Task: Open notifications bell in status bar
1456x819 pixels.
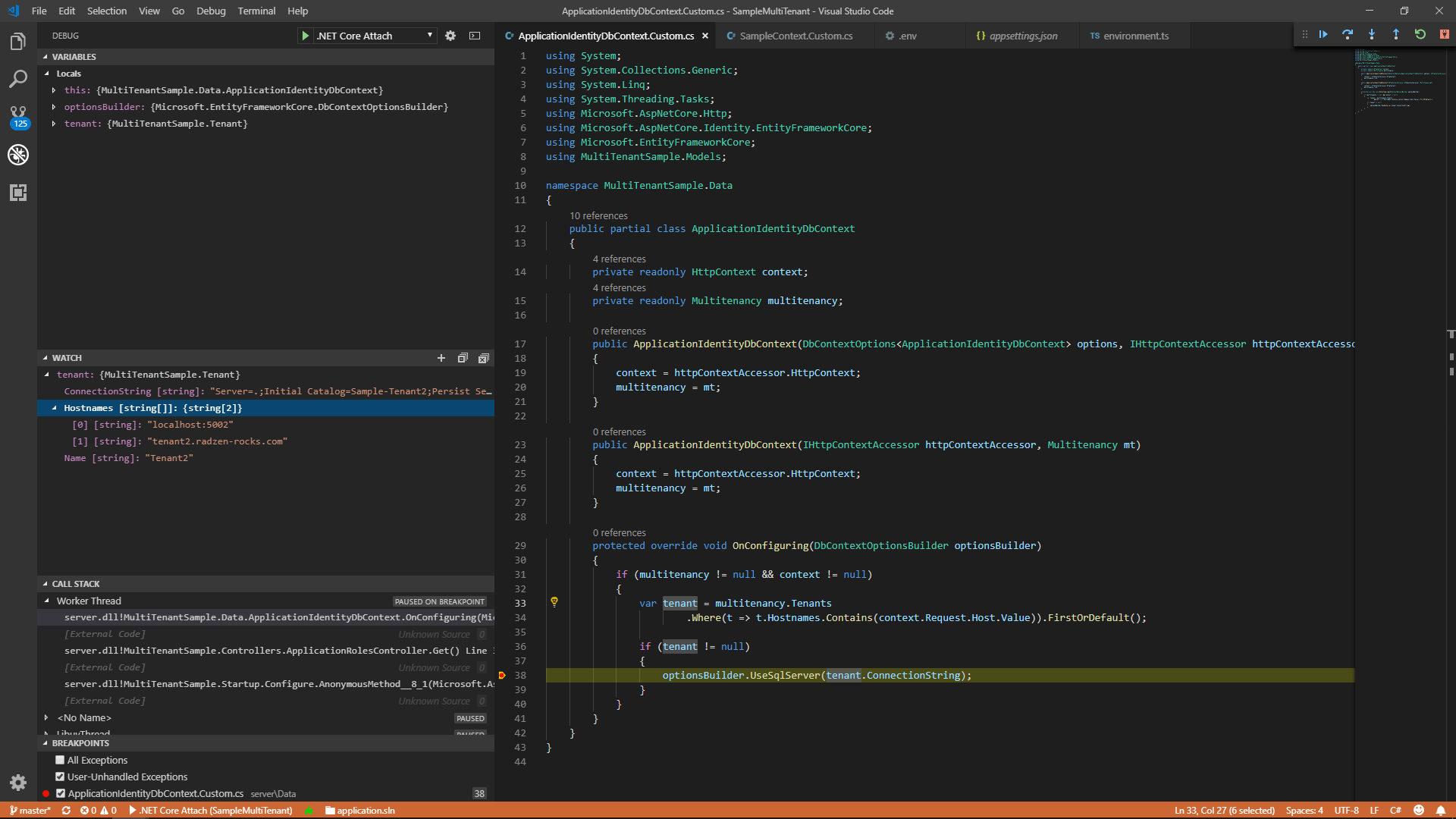Action: point(1441,811)
